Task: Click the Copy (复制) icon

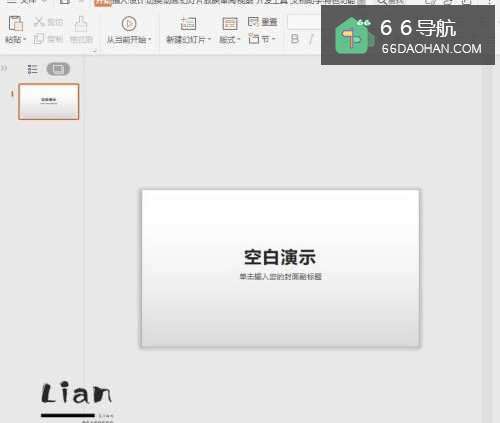Action: 39,39
